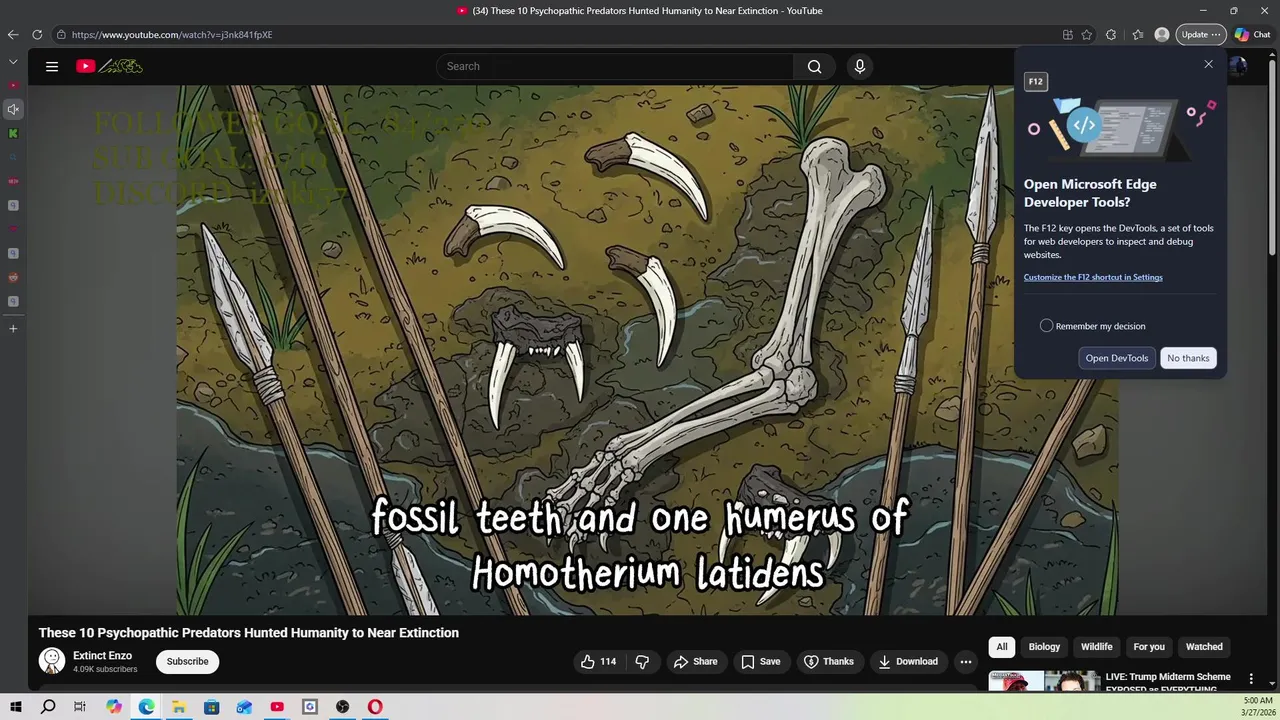Viewport: 1280px width, 720px height.
Task: Open OBS Studio from the taskbar
Action: (343, 707)
